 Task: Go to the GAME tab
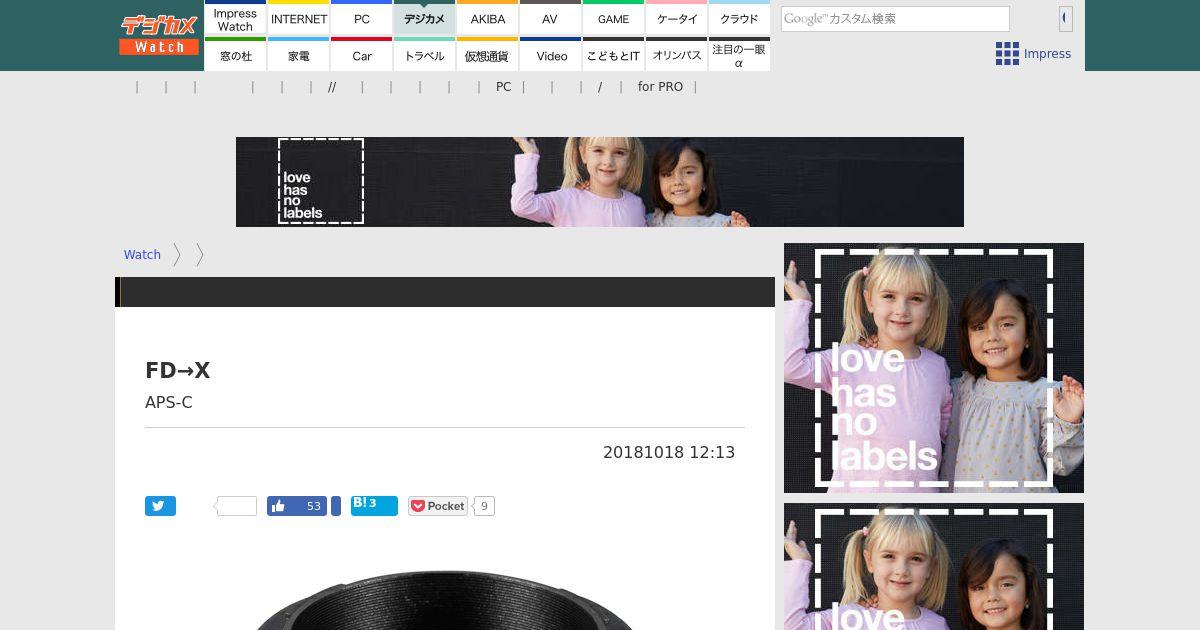tap(613, 18)
